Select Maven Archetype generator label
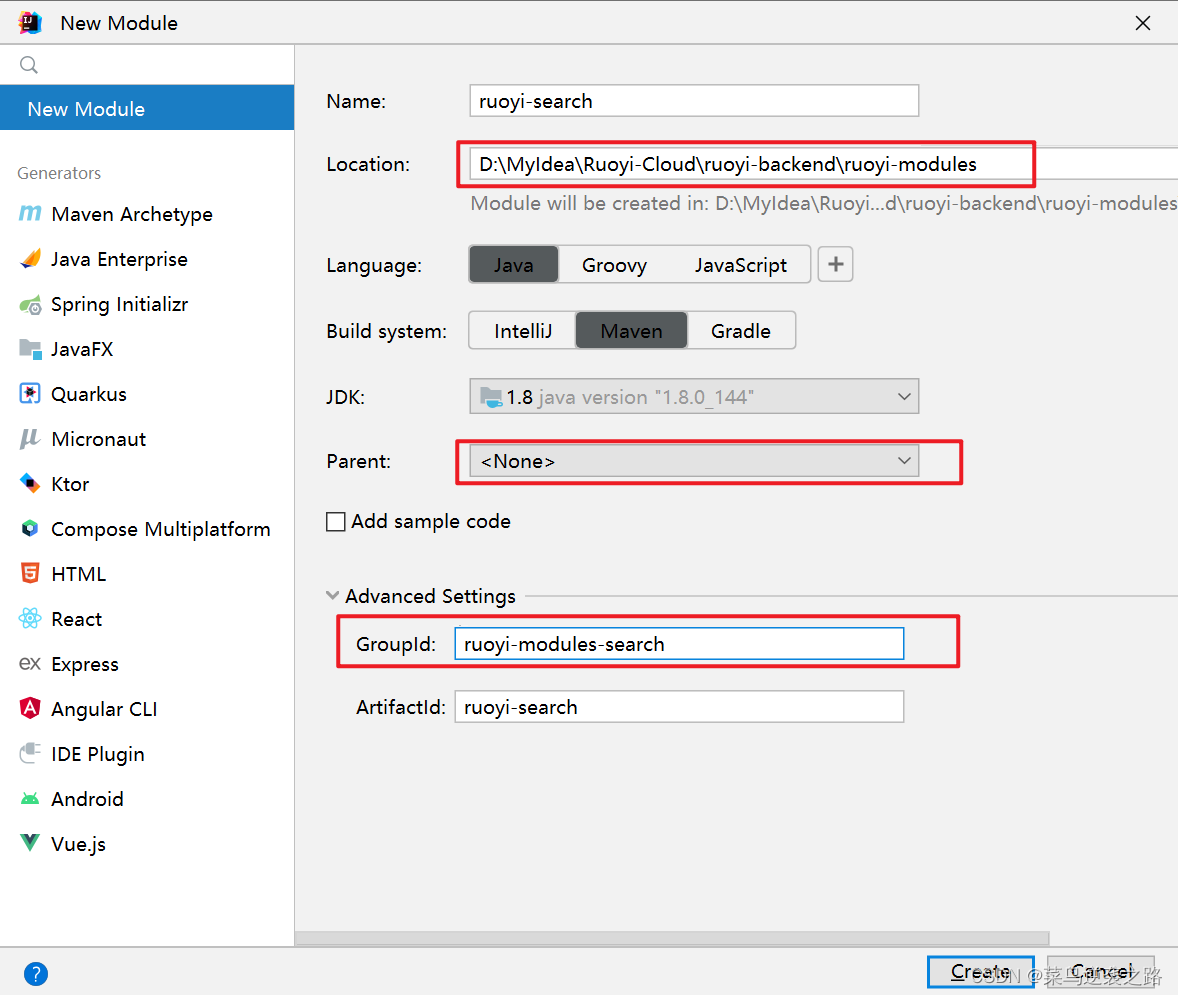 [132, 214]
